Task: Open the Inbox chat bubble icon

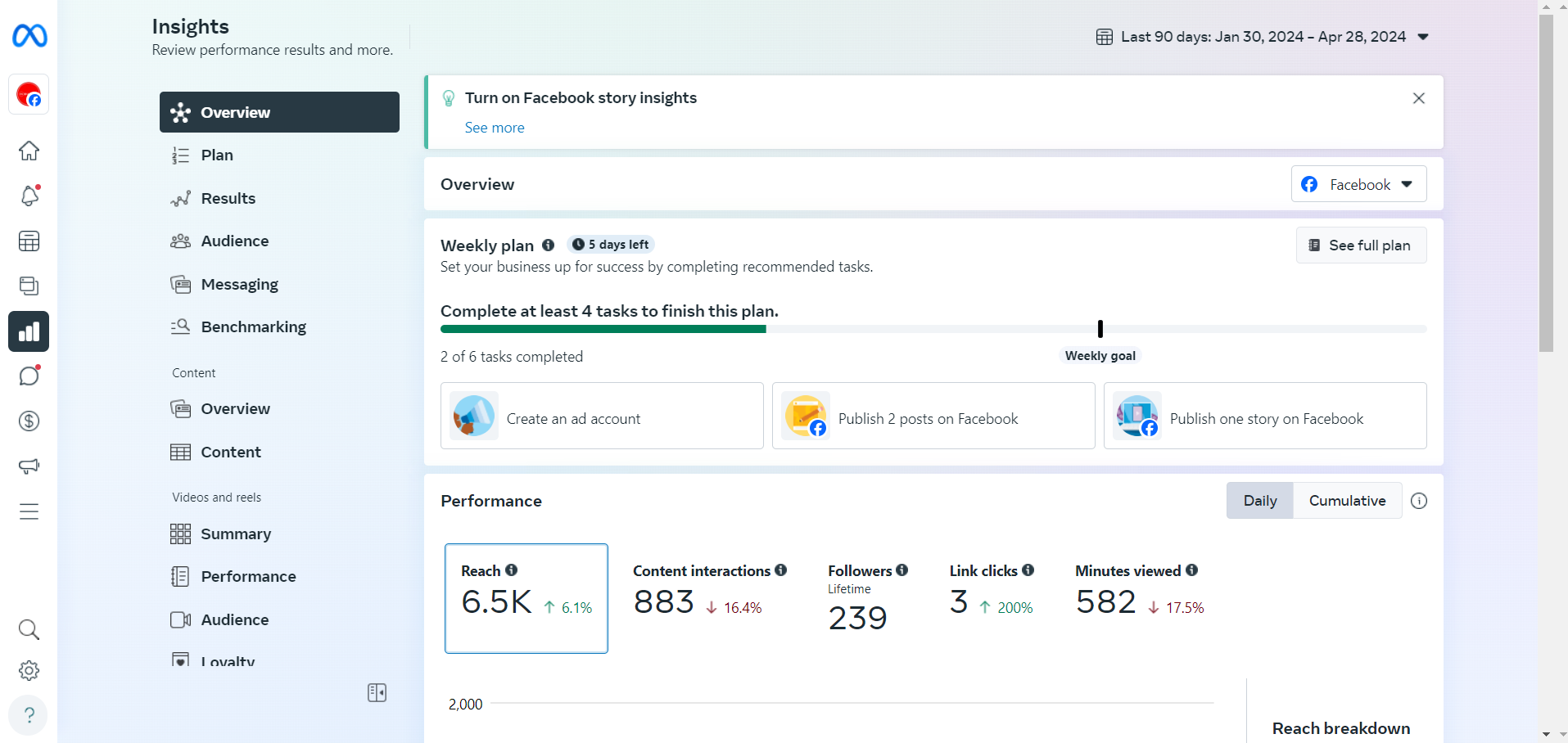Action: point(29,376)
